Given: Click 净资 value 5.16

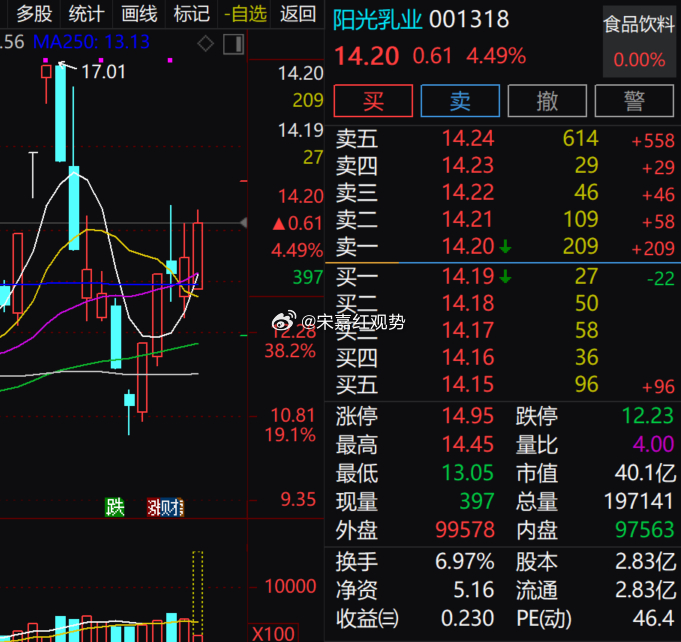Looking at the screenshot, I should pyautogui.click(x=474, y=590).
